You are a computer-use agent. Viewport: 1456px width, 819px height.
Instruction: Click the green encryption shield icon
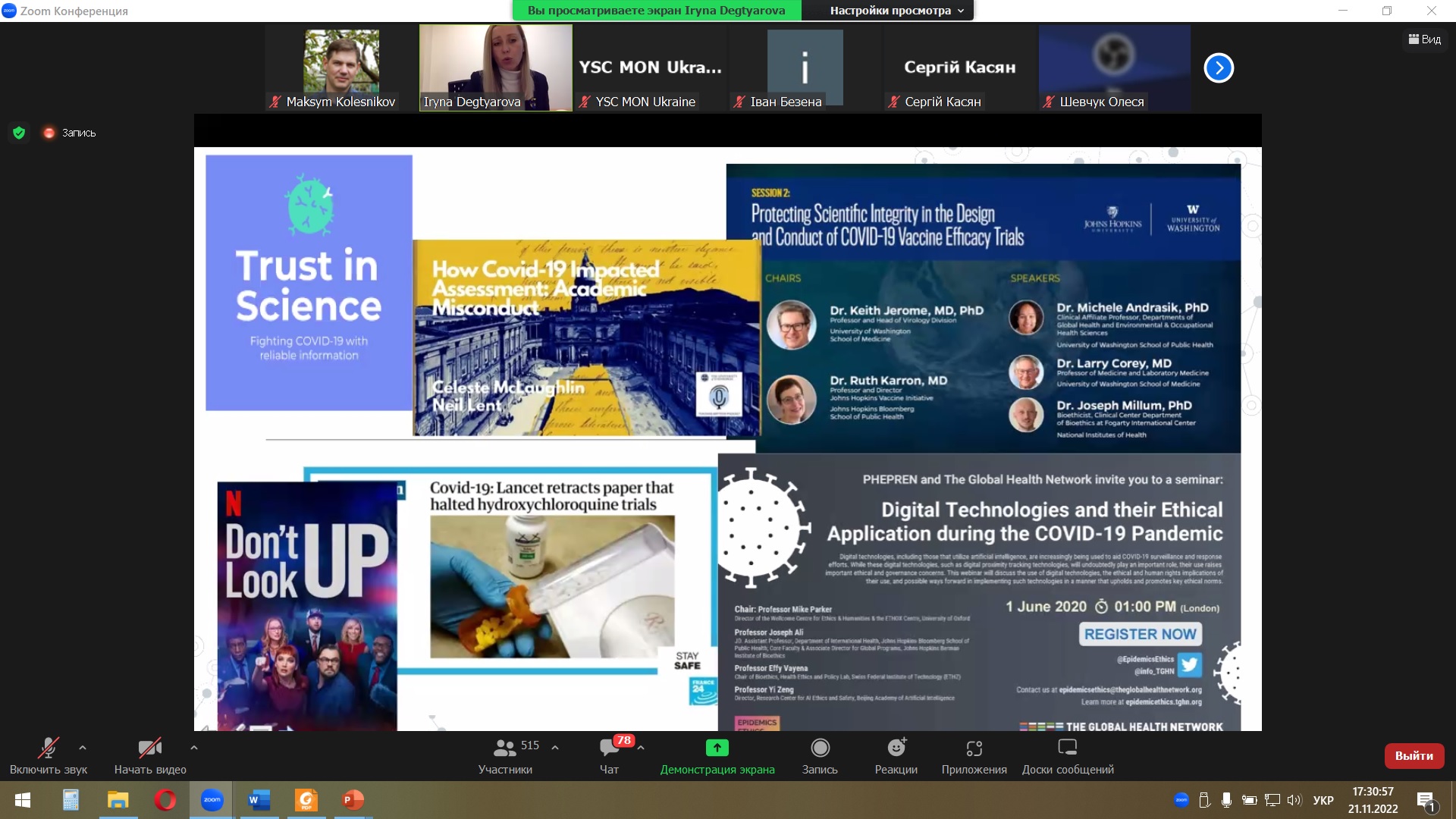coord(19,133)
